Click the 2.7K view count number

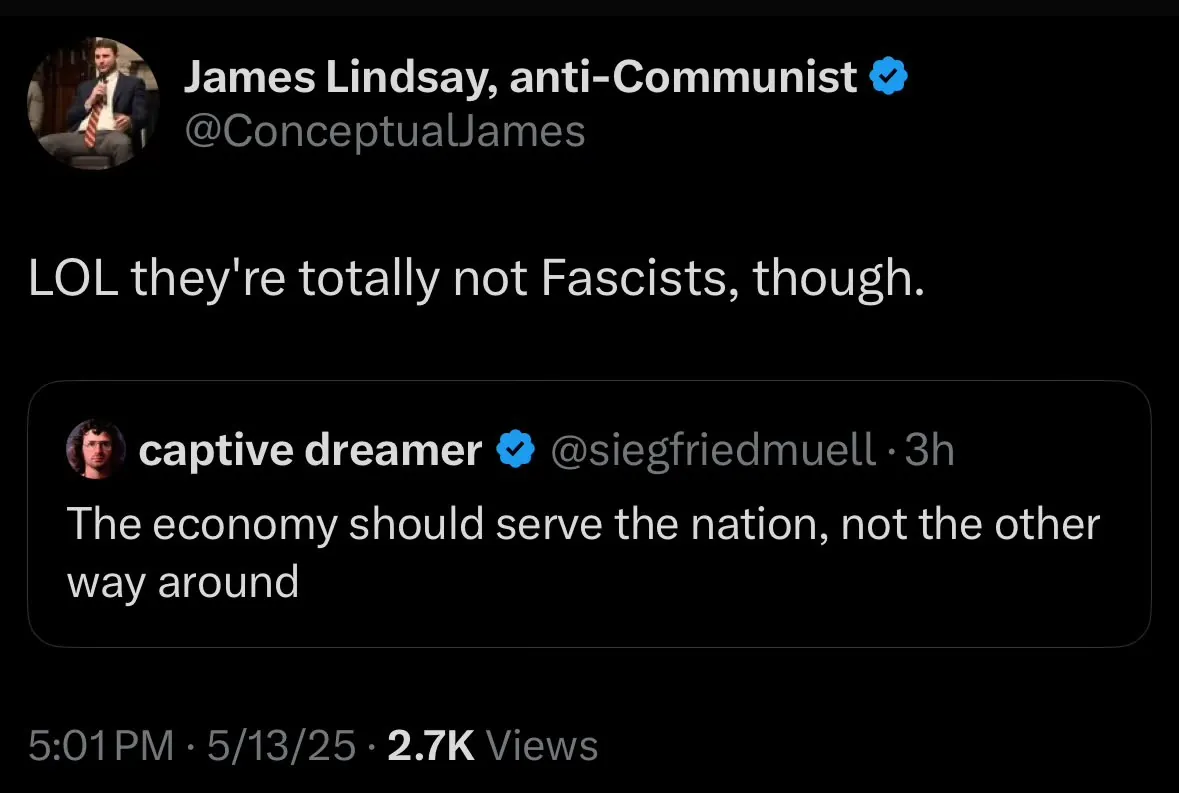pos(431,746)
